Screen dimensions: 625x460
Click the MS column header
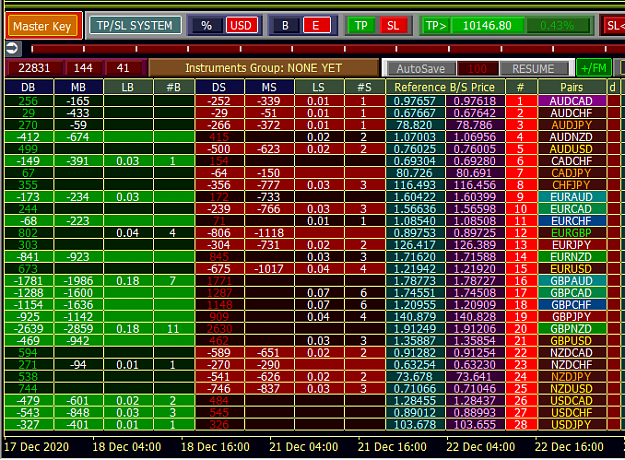point(269,87)
